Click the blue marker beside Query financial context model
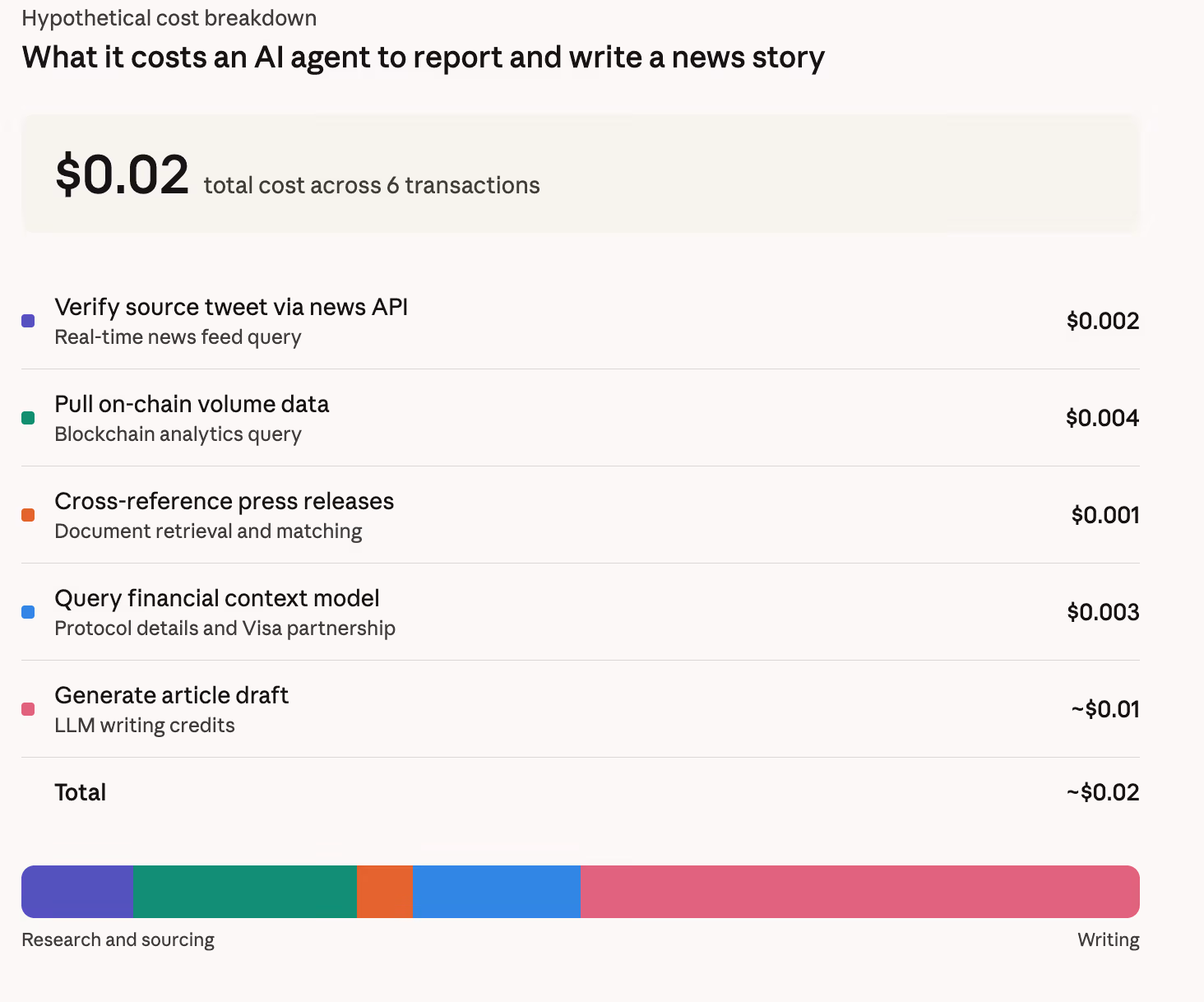 [x=28, y=612]
